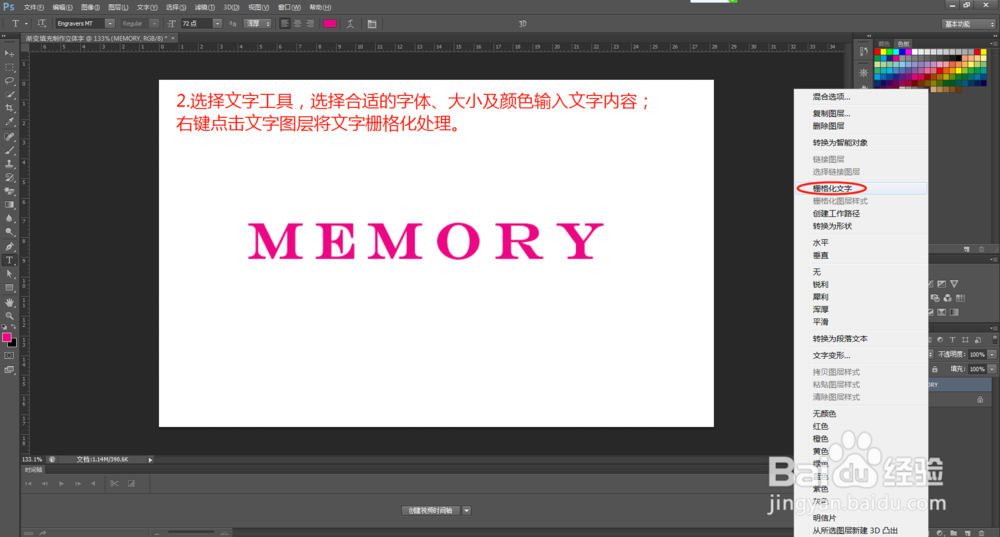Open the 滤镜 menu
The height and width of the screenshot is (537, 1000).
[204, 7]
